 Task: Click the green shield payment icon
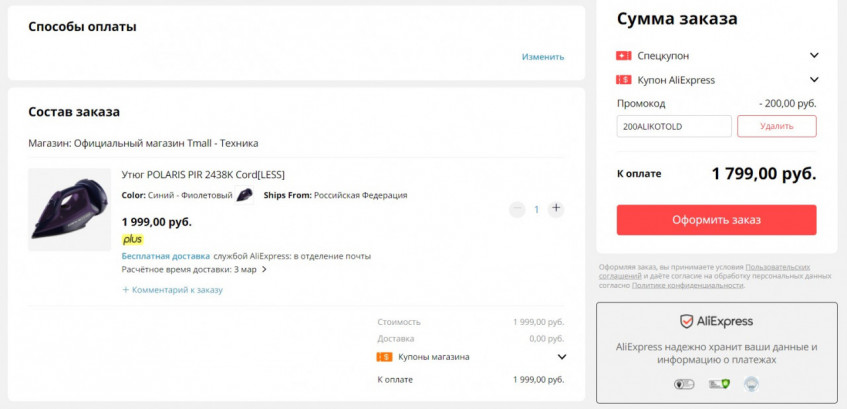click(x=718, y=383)
